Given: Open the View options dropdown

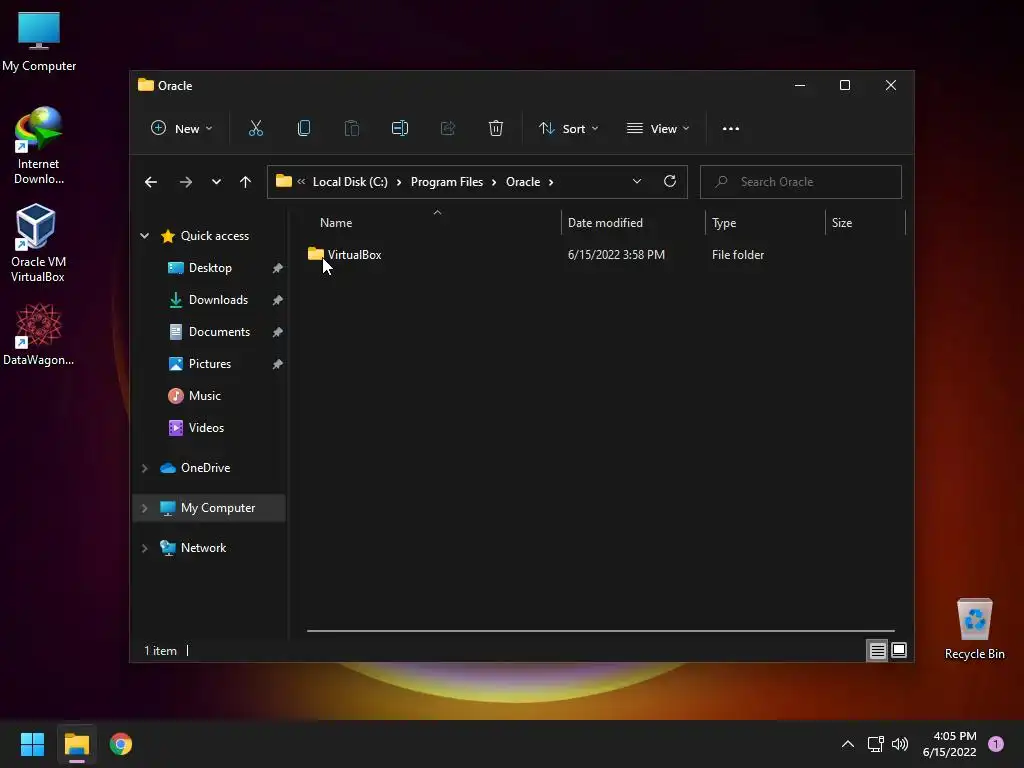Looking at the screenshot, I should (x=658, y=128).
